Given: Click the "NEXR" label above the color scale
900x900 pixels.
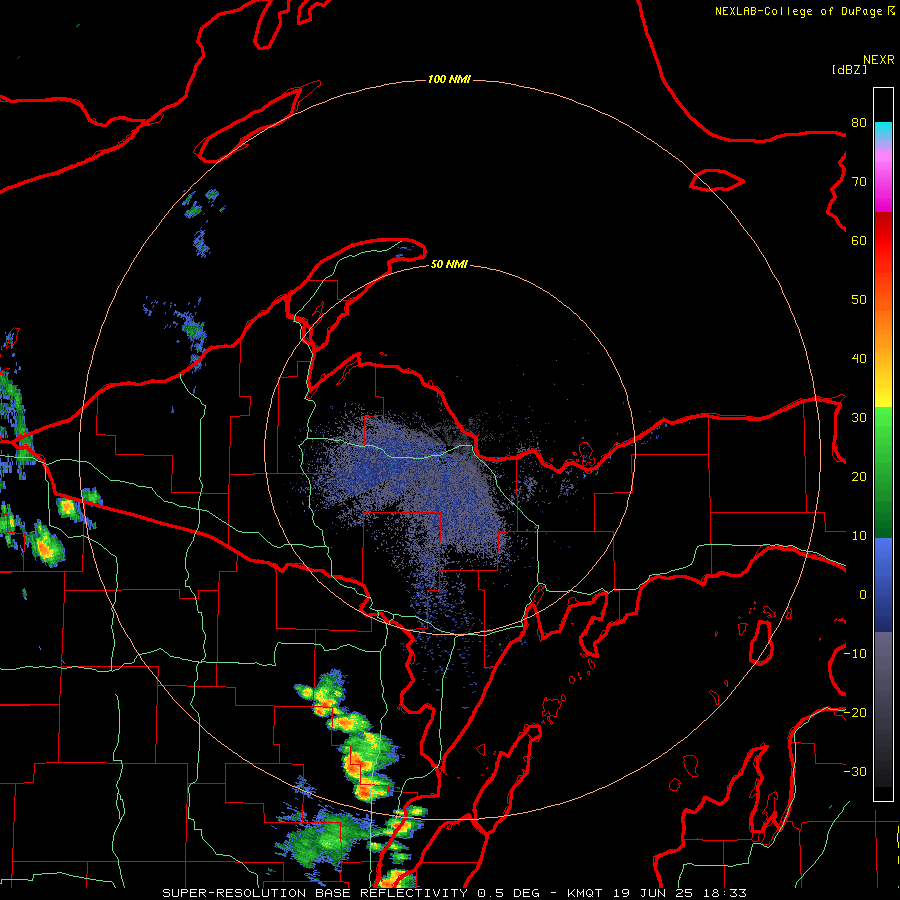Looking at the screenshot, I should [879, 60].
